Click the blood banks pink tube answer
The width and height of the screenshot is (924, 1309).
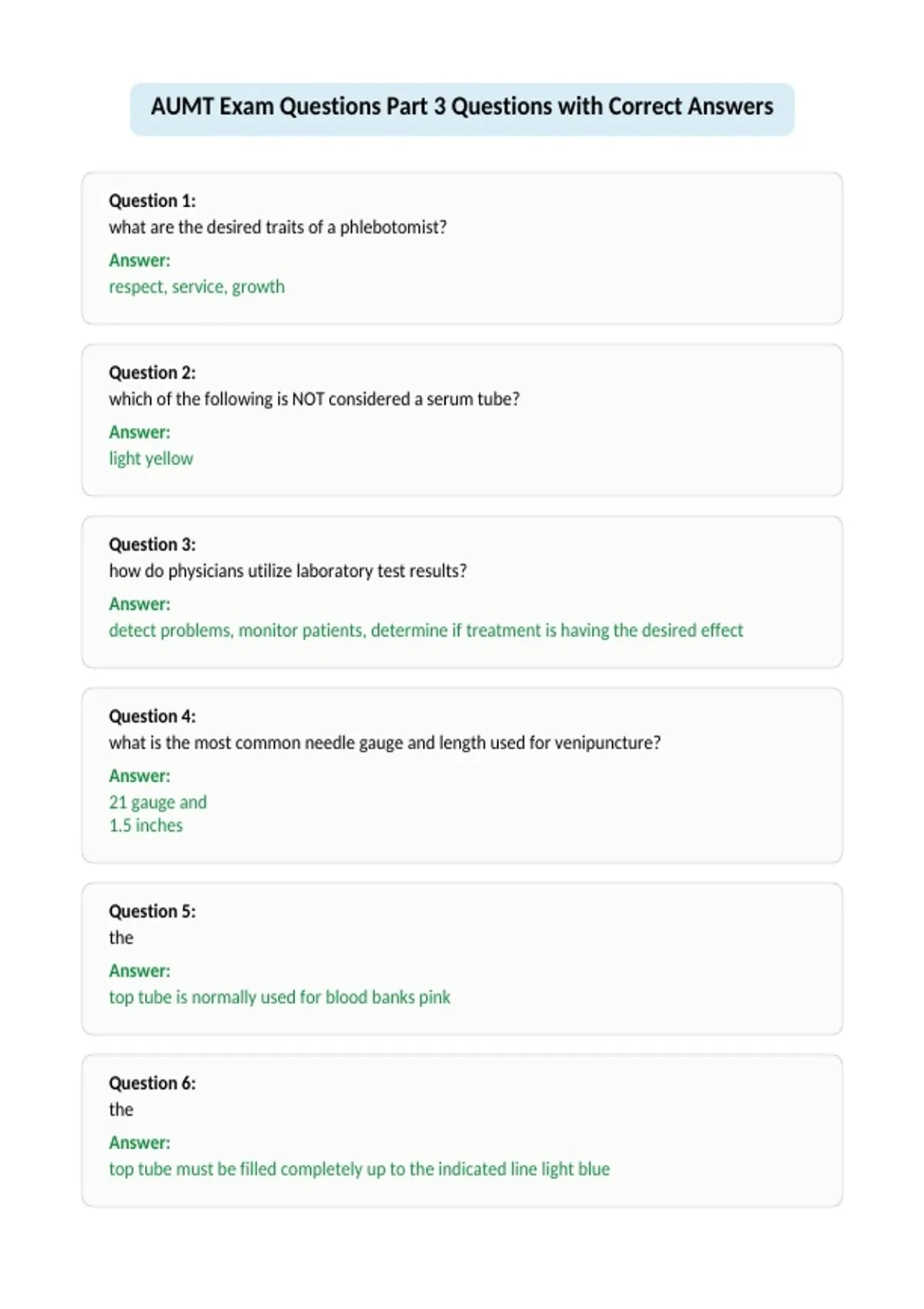280,997
